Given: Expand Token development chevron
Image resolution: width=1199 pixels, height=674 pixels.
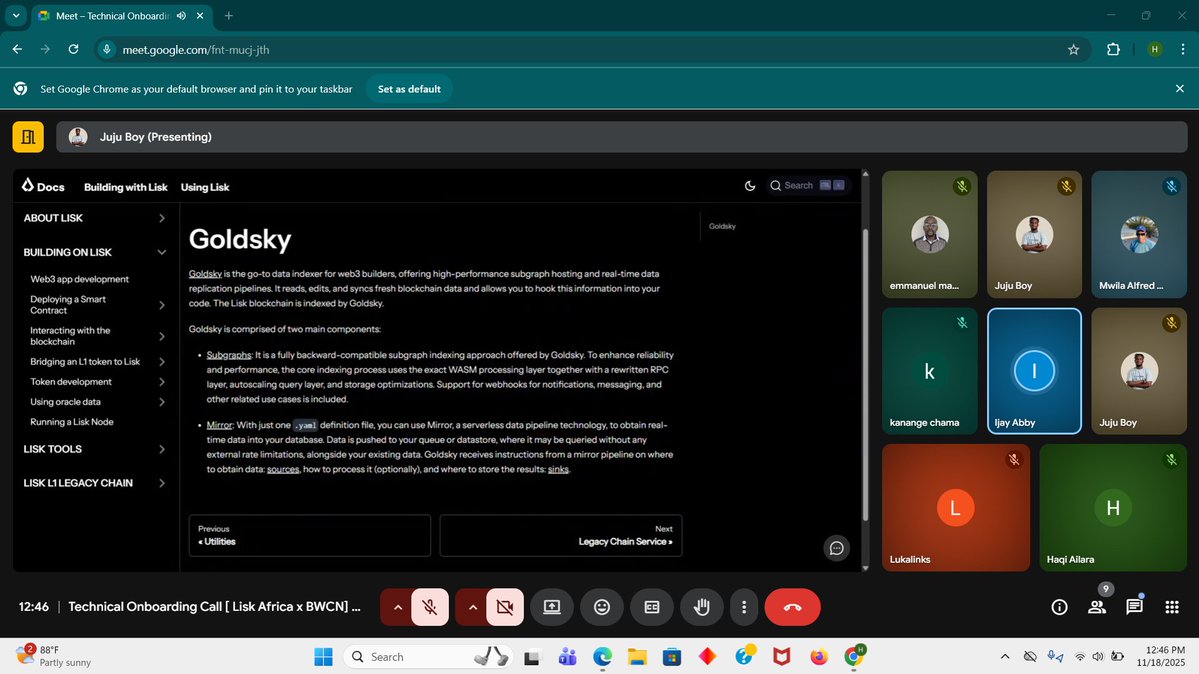Looking at the screenshot, I should [x=161, y=382].
